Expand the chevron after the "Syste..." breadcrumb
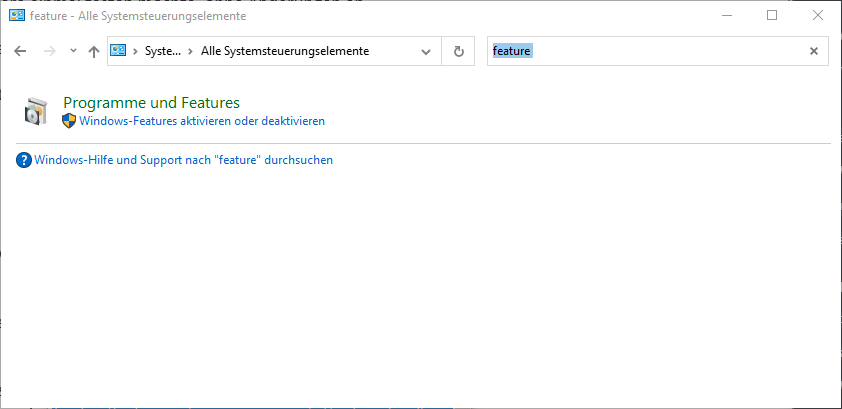Image resolution: width=842 pixels, height=409 pixels. (x=190, y=52)
